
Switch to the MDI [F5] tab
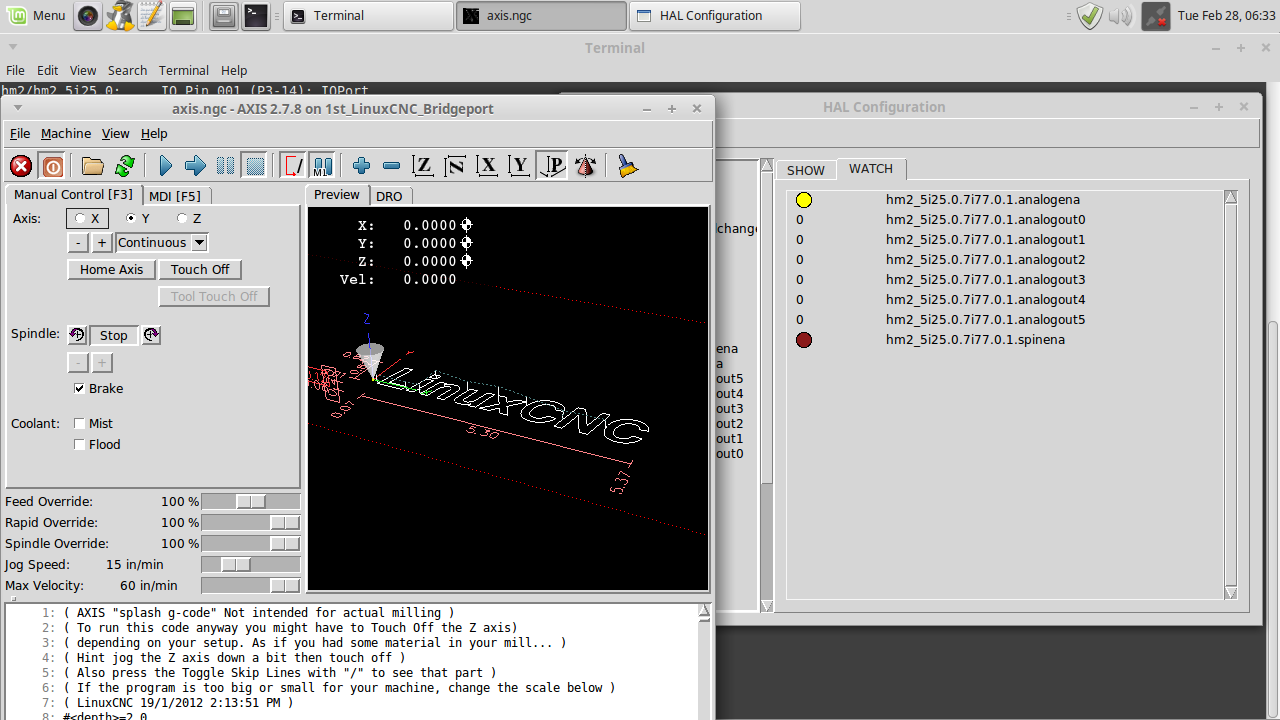click(175, 196)
